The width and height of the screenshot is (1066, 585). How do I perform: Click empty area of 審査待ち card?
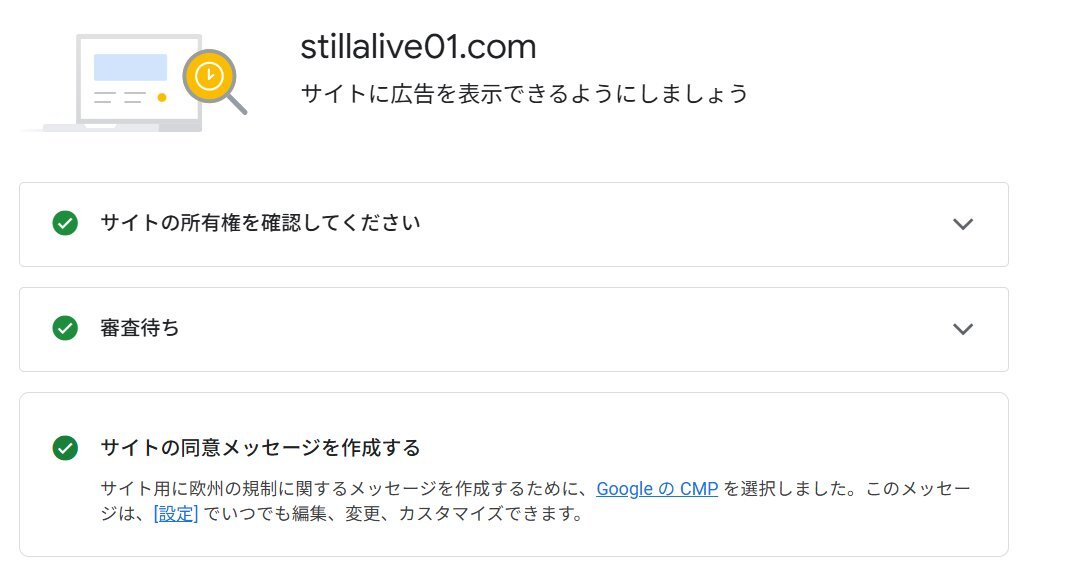pyautogui.click(x=564, y=329)
